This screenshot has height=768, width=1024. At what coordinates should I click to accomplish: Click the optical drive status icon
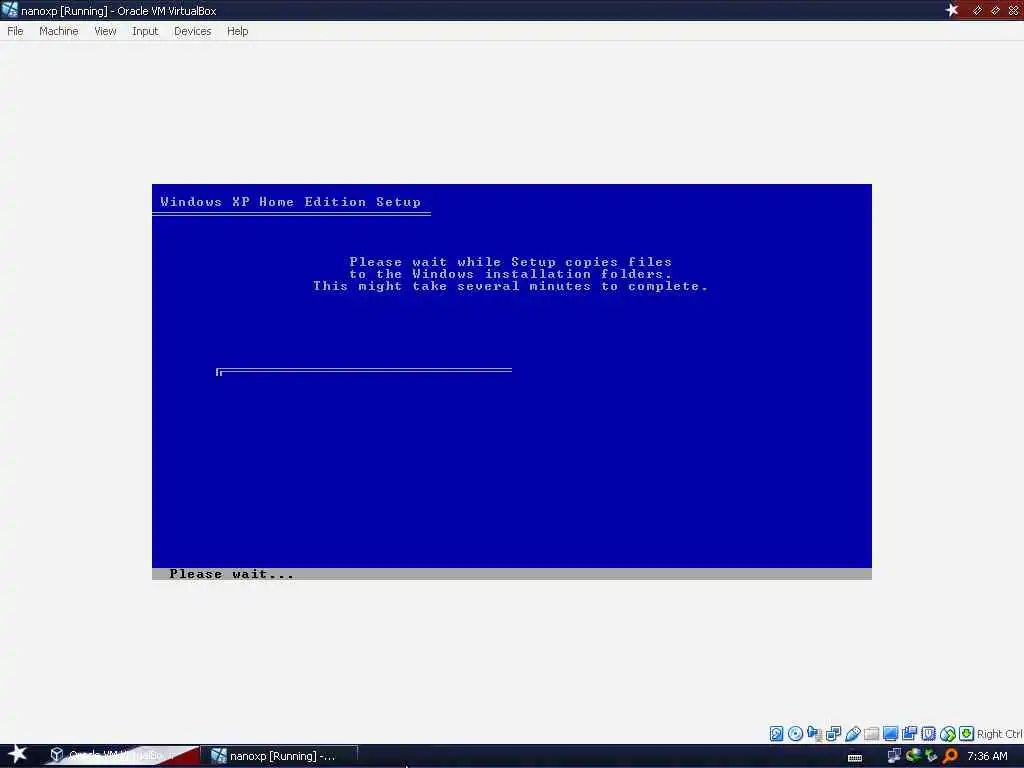click(795, 733)
